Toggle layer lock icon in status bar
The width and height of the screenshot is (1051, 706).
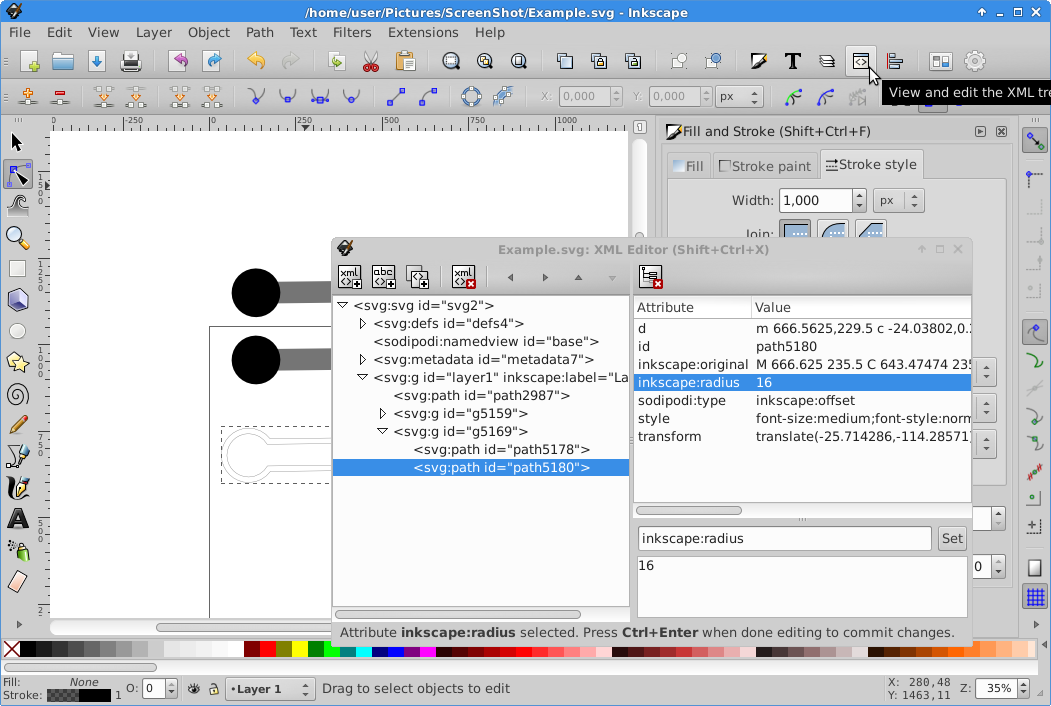(213, 689)
